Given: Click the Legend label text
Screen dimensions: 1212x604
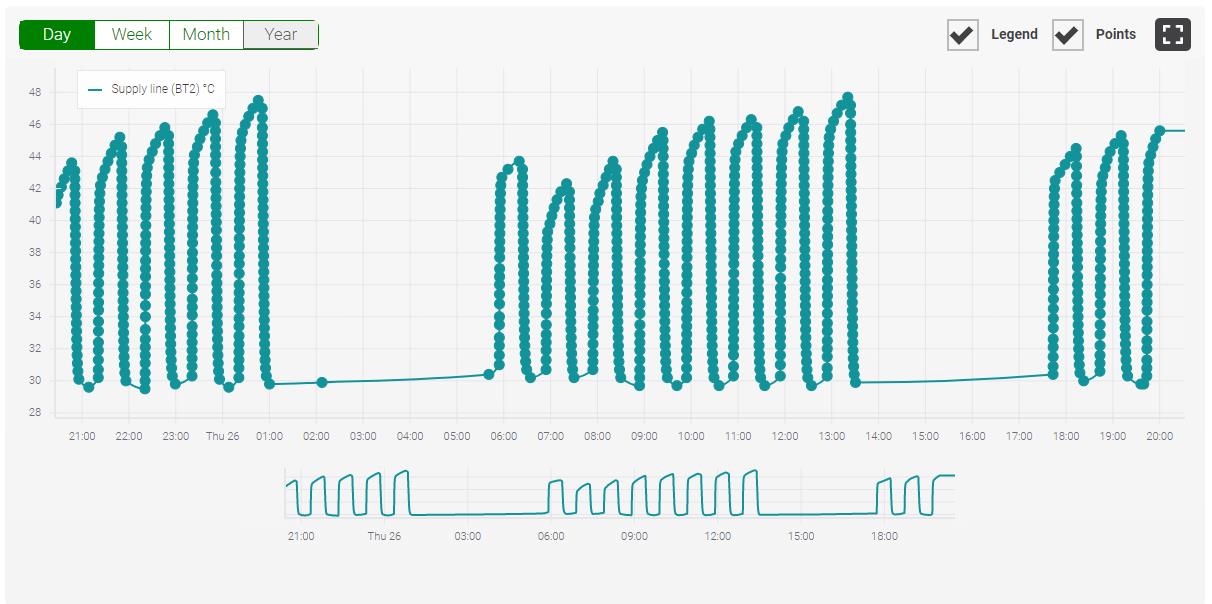Looking at the screenshot, I should tap(1014, 34).
